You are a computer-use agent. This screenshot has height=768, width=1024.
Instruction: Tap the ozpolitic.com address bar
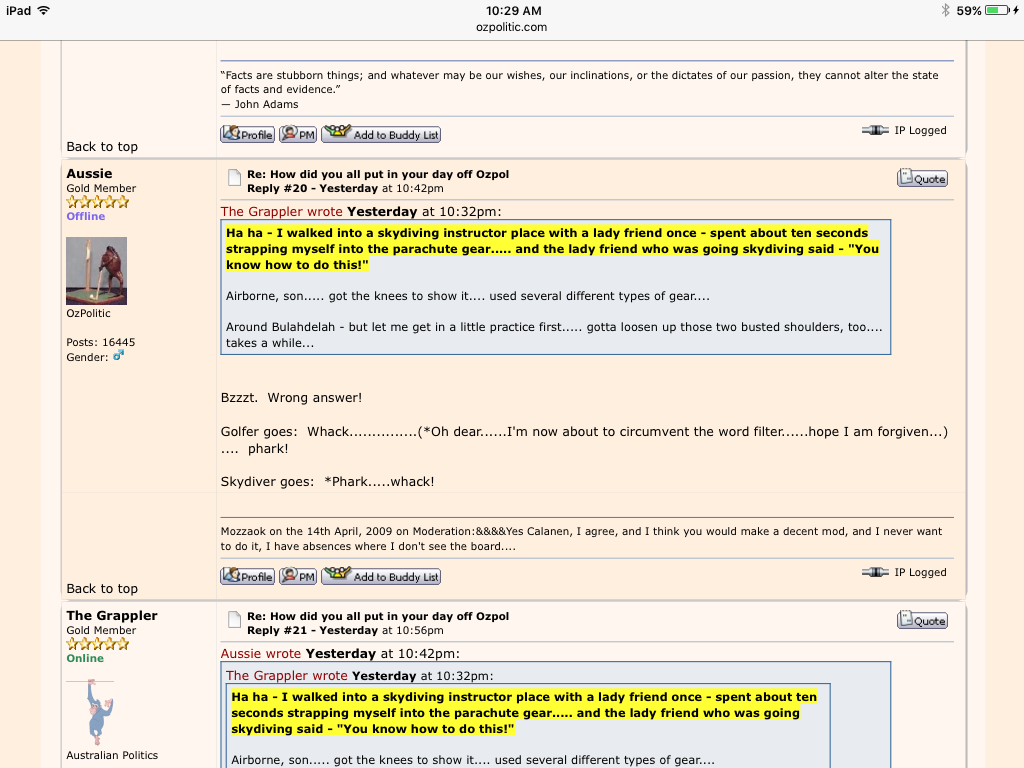[511, 27]
